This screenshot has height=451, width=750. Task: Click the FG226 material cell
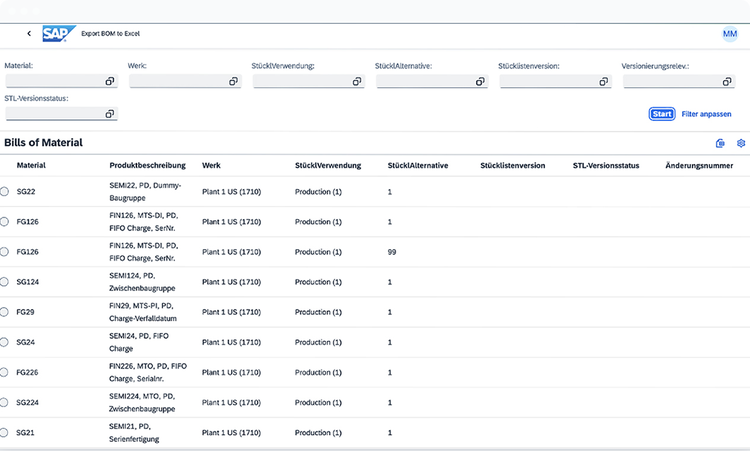27,372
